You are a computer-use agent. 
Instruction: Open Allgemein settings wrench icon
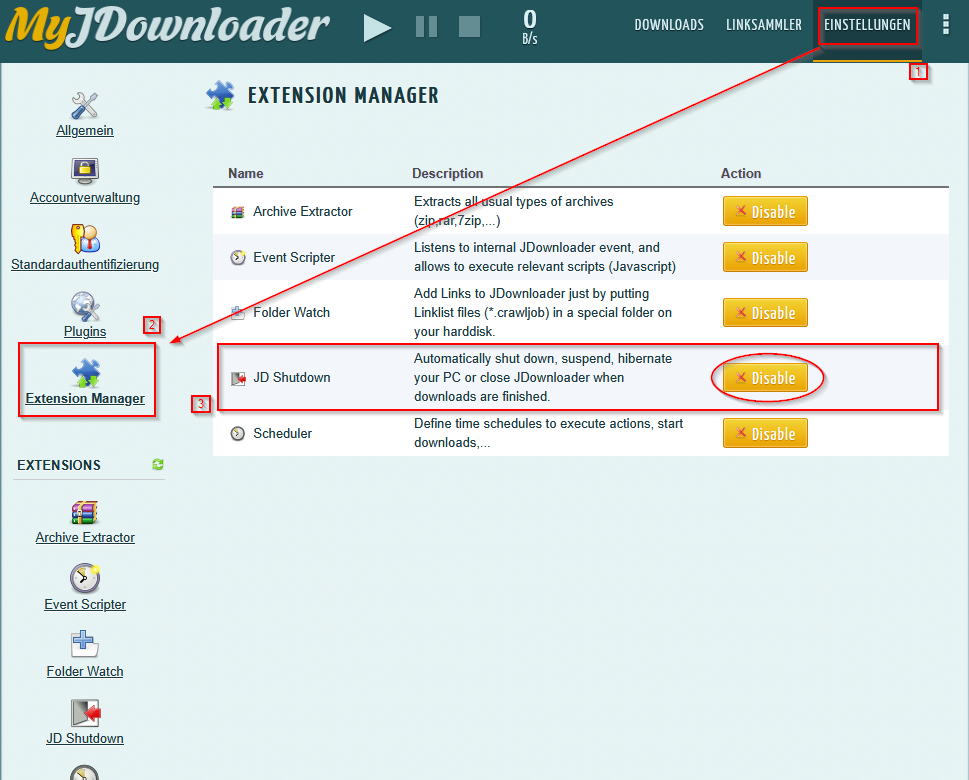85,105
